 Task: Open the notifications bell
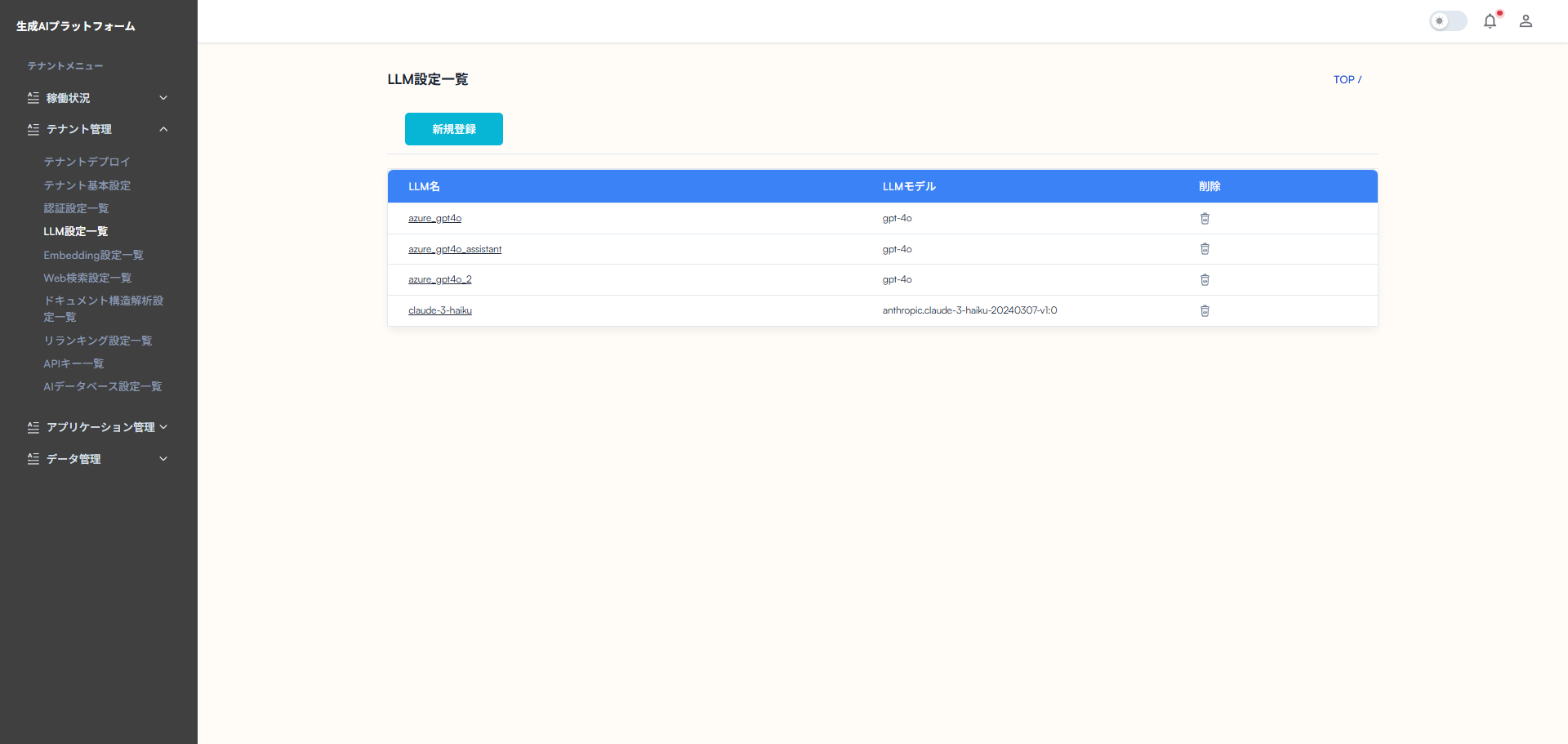1490,21
